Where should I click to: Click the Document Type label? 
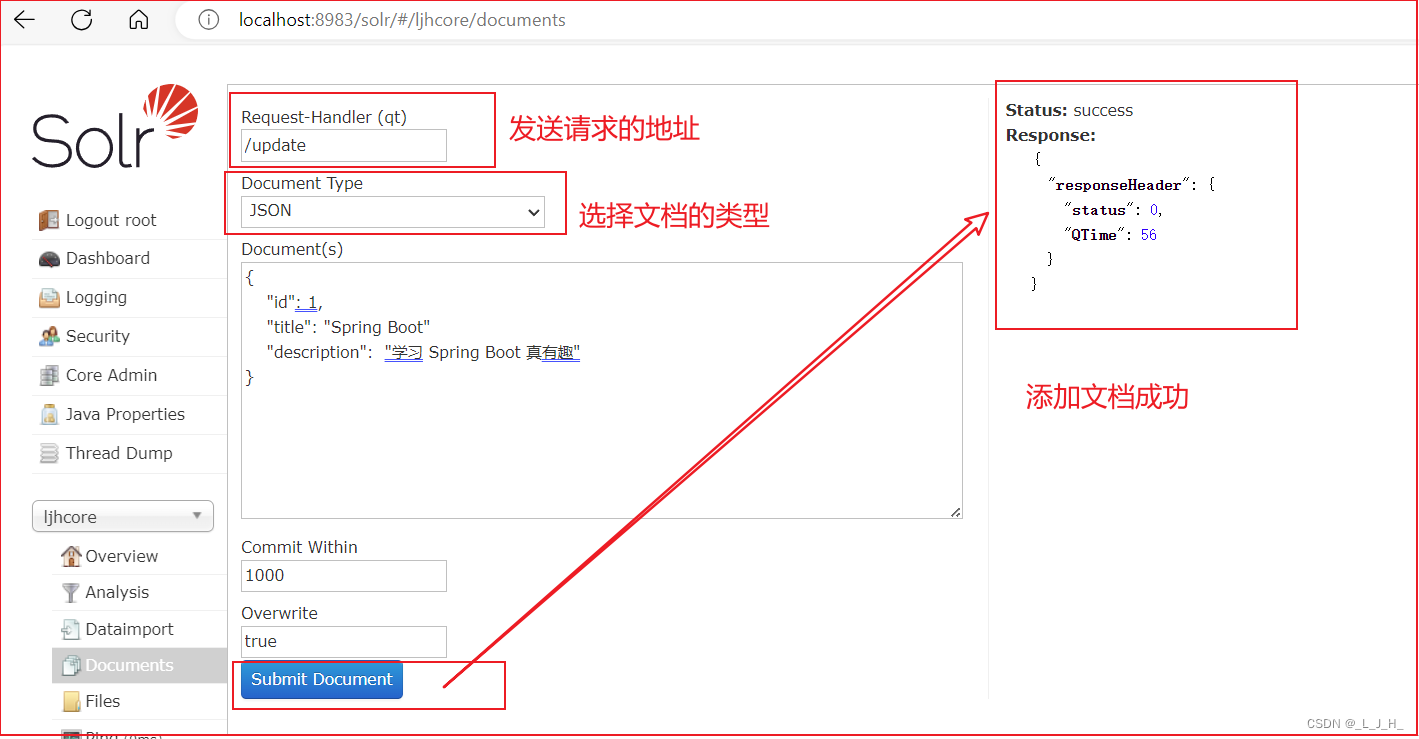coord(302,183)
